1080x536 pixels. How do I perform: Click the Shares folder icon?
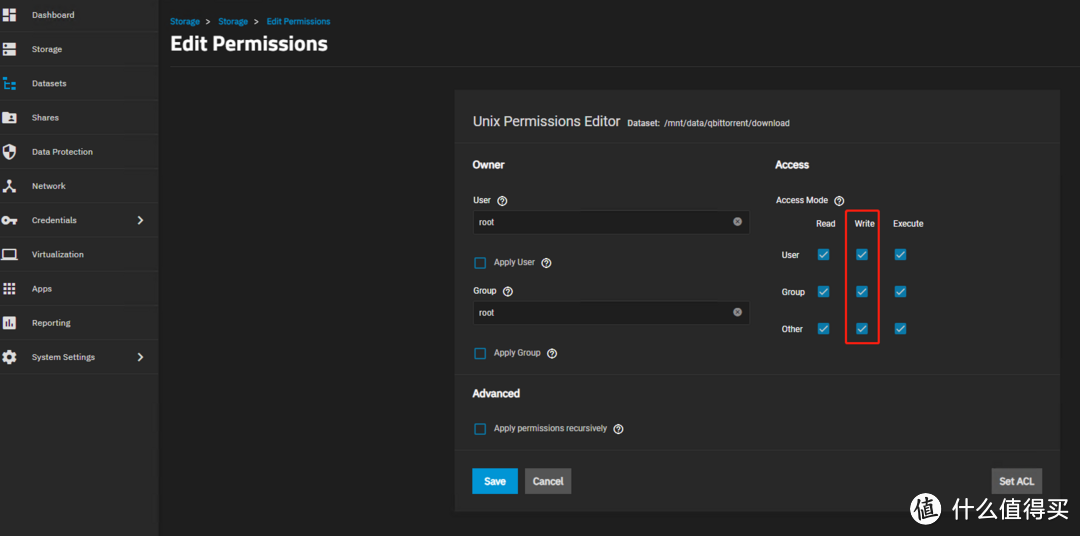[10, 118]
